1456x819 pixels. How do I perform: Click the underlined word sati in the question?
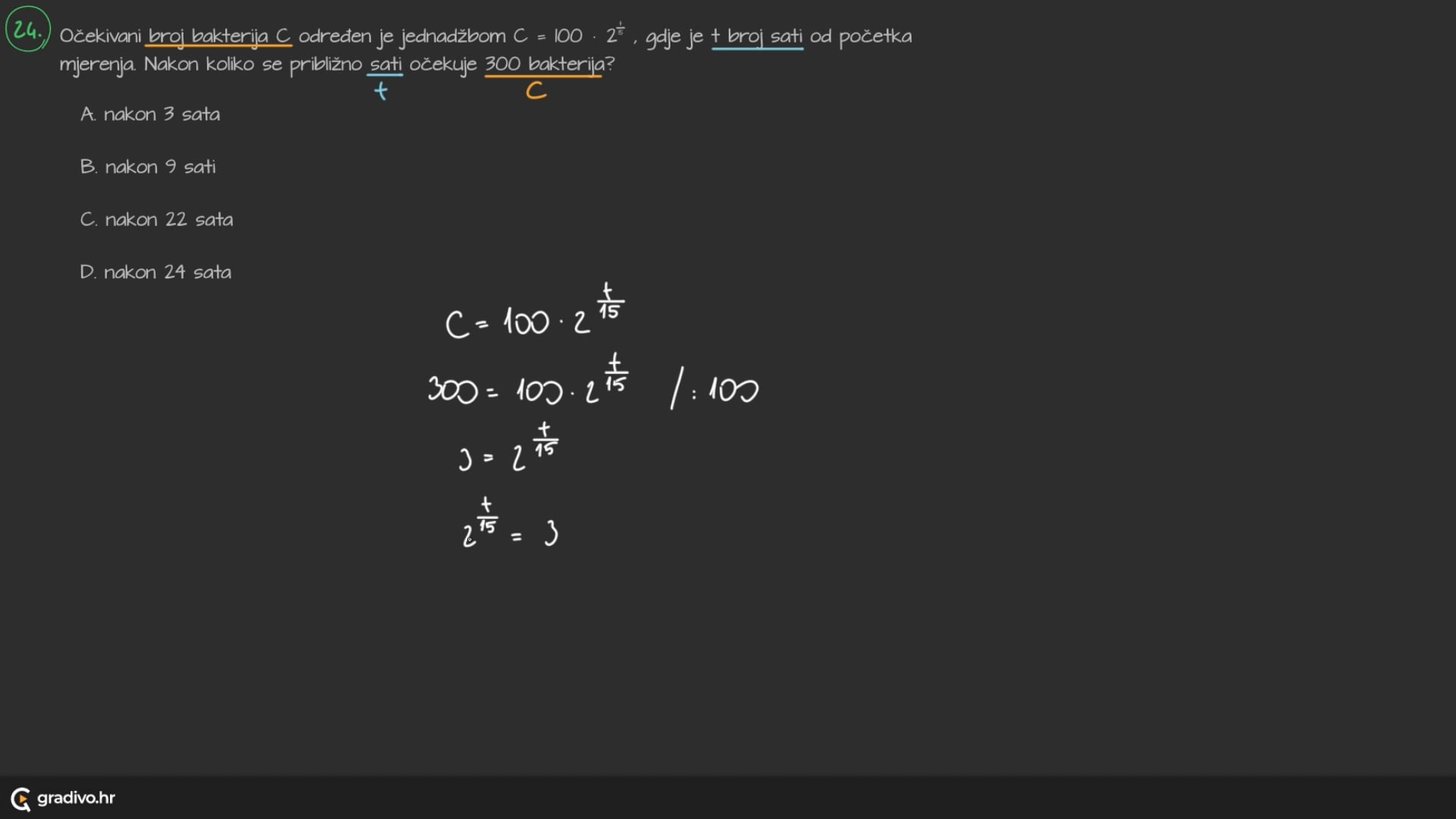[385, 64]
